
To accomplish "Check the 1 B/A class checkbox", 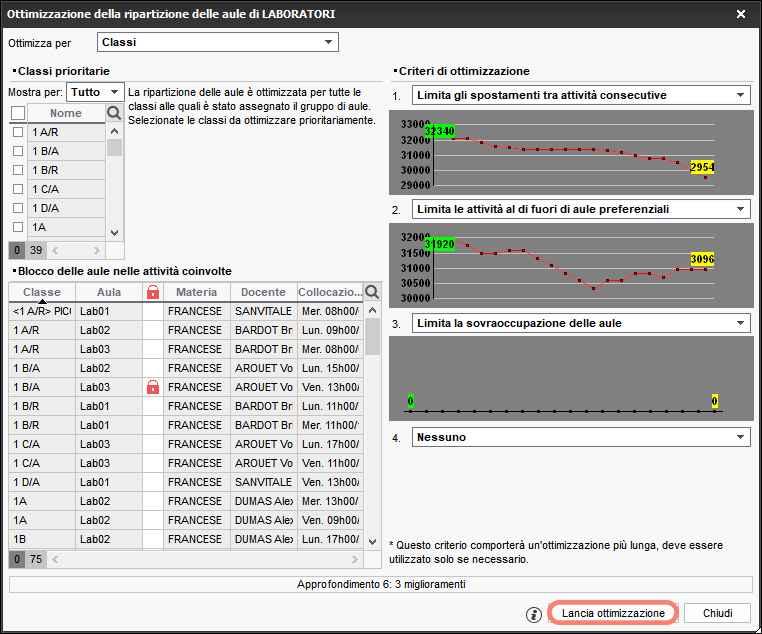I will tap(18, 151).
